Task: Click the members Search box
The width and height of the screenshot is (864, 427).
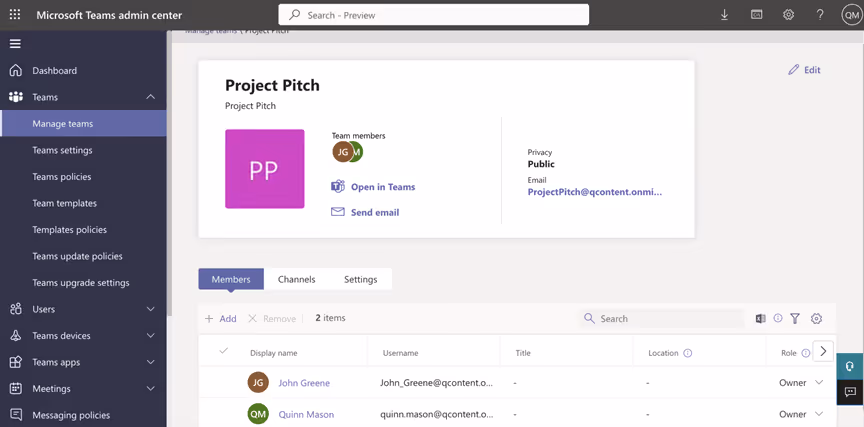Action: 661,318
